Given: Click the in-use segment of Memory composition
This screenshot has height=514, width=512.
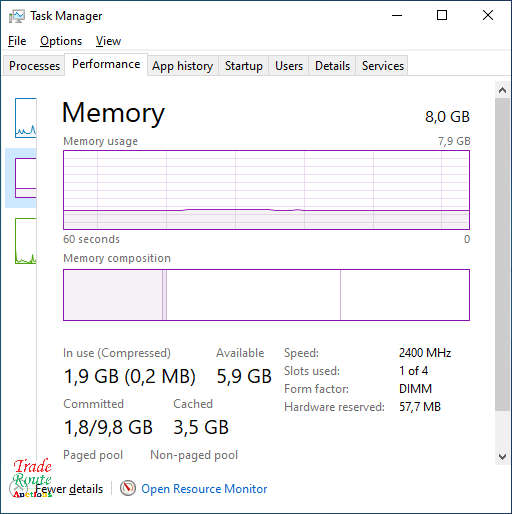Looking at the screenshot, I should (113, 295).
